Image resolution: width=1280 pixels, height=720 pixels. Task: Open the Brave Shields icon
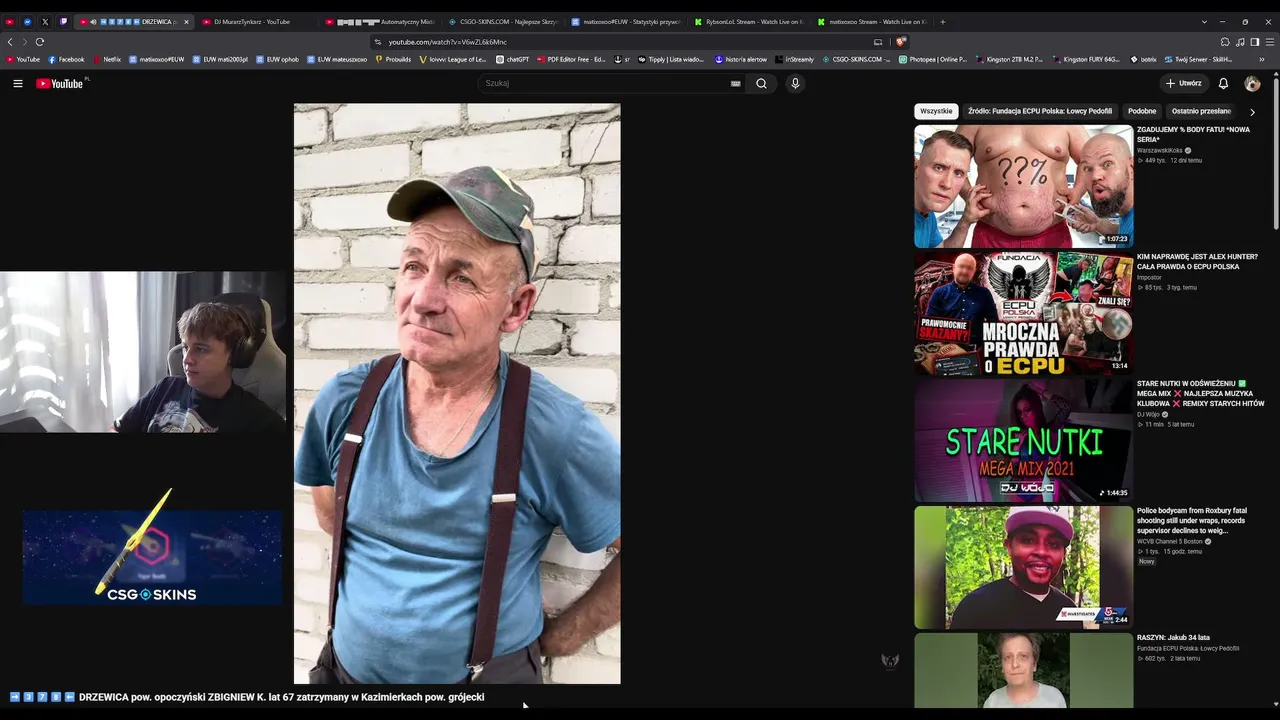pos(901,42)
